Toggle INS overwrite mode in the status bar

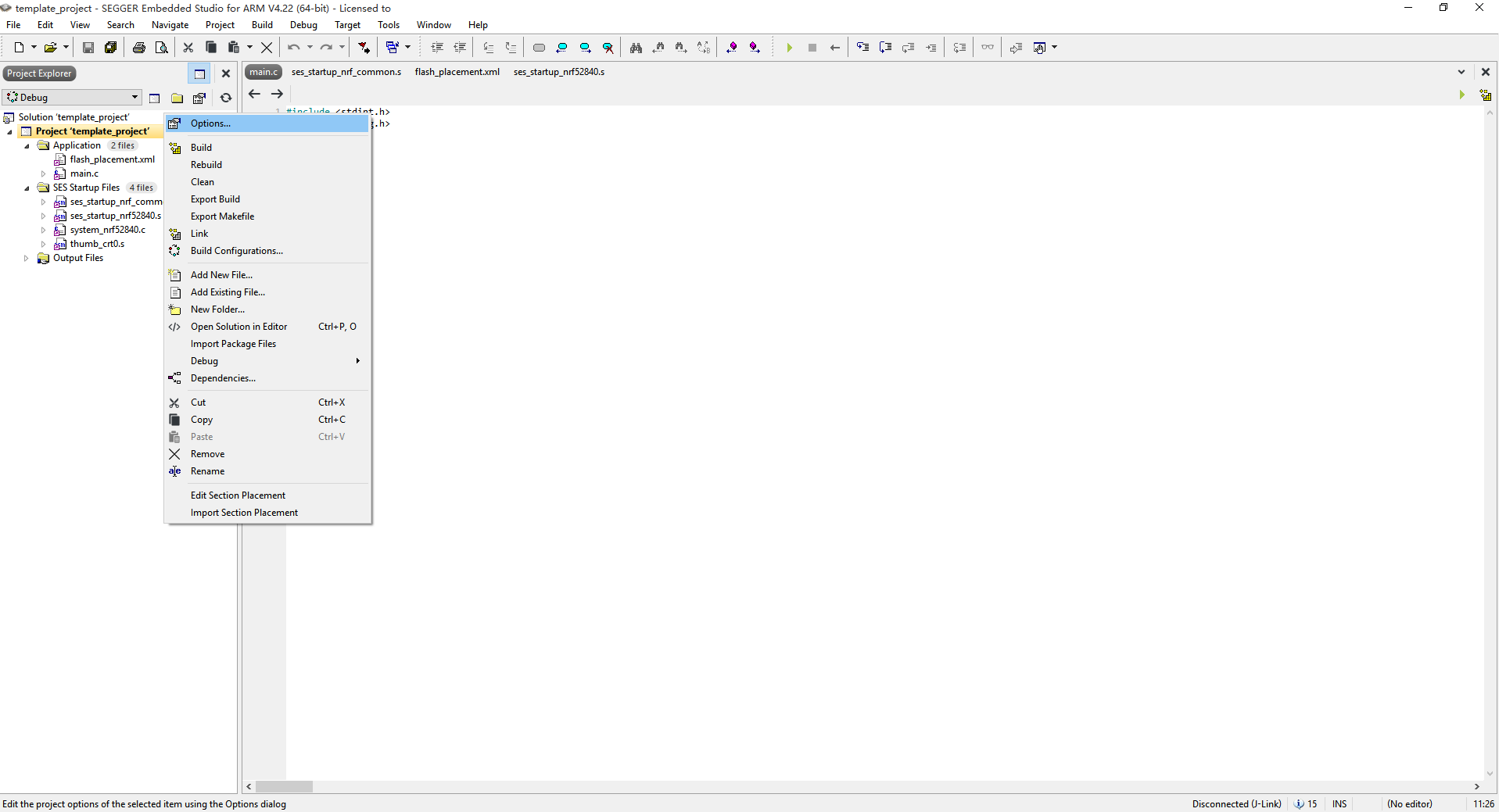click(1339, 804)
